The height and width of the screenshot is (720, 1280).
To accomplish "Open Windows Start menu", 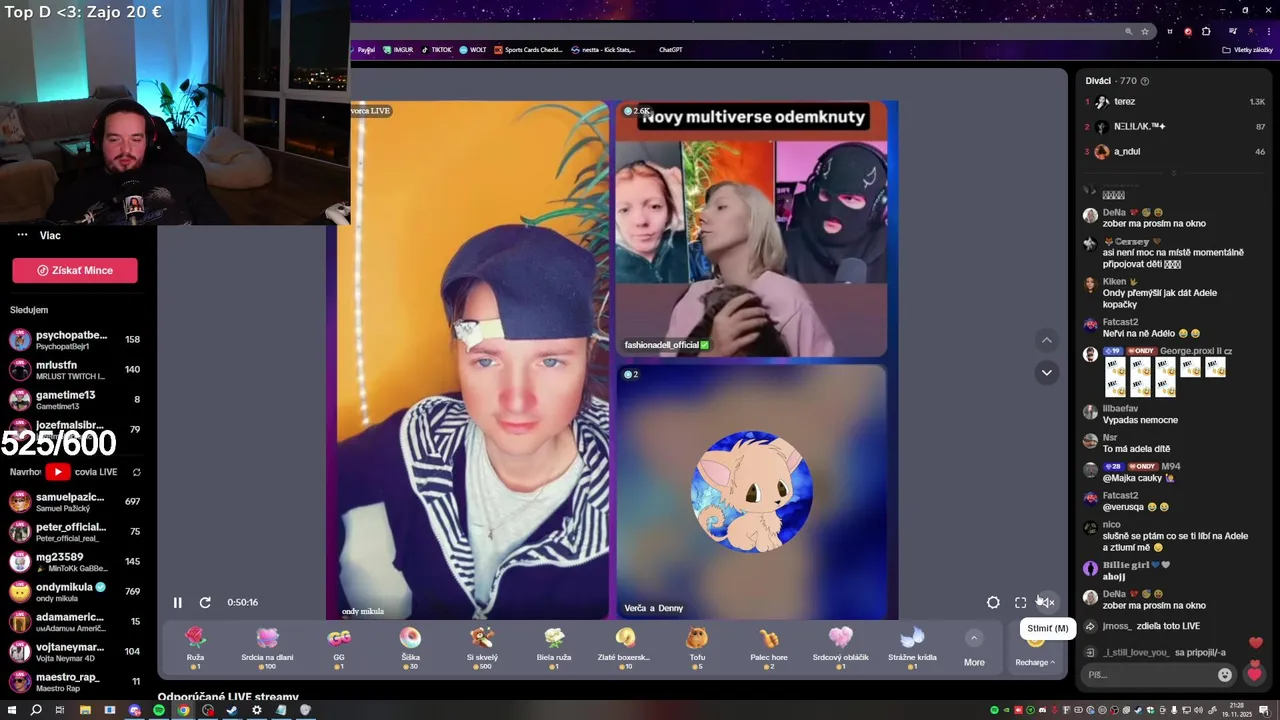I will click(11, 710).
